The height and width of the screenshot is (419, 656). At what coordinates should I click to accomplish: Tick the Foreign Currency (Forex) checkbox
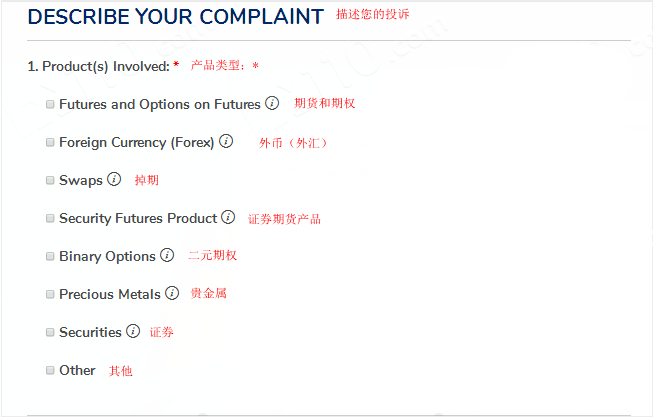pyautogui.click(x=50, y=142)
